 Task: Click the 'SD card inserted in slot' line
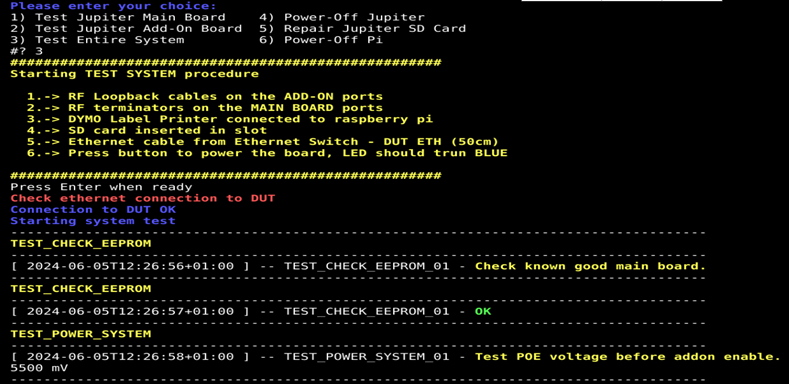pyautogui.click(x=147, y=130)
